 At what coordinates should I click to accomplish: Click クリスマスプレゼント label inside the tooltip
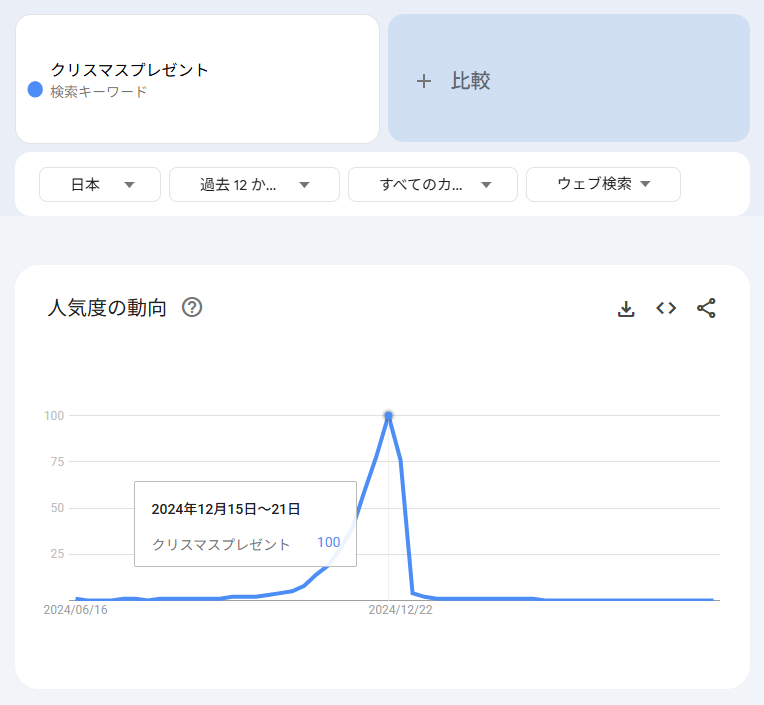221,544
